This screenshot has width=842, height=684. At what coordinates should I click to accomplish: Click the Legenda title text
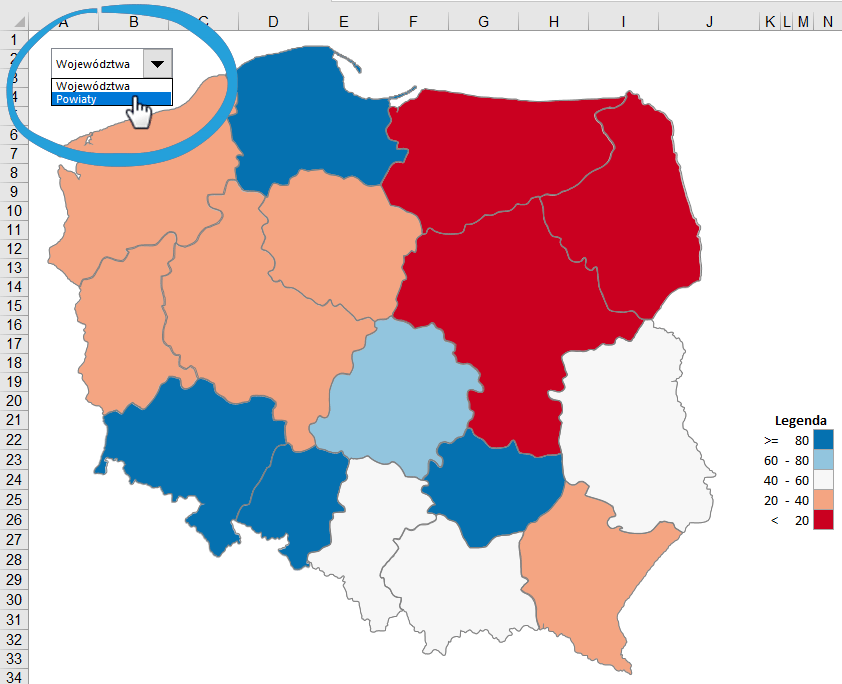click(x=800, y=420)
